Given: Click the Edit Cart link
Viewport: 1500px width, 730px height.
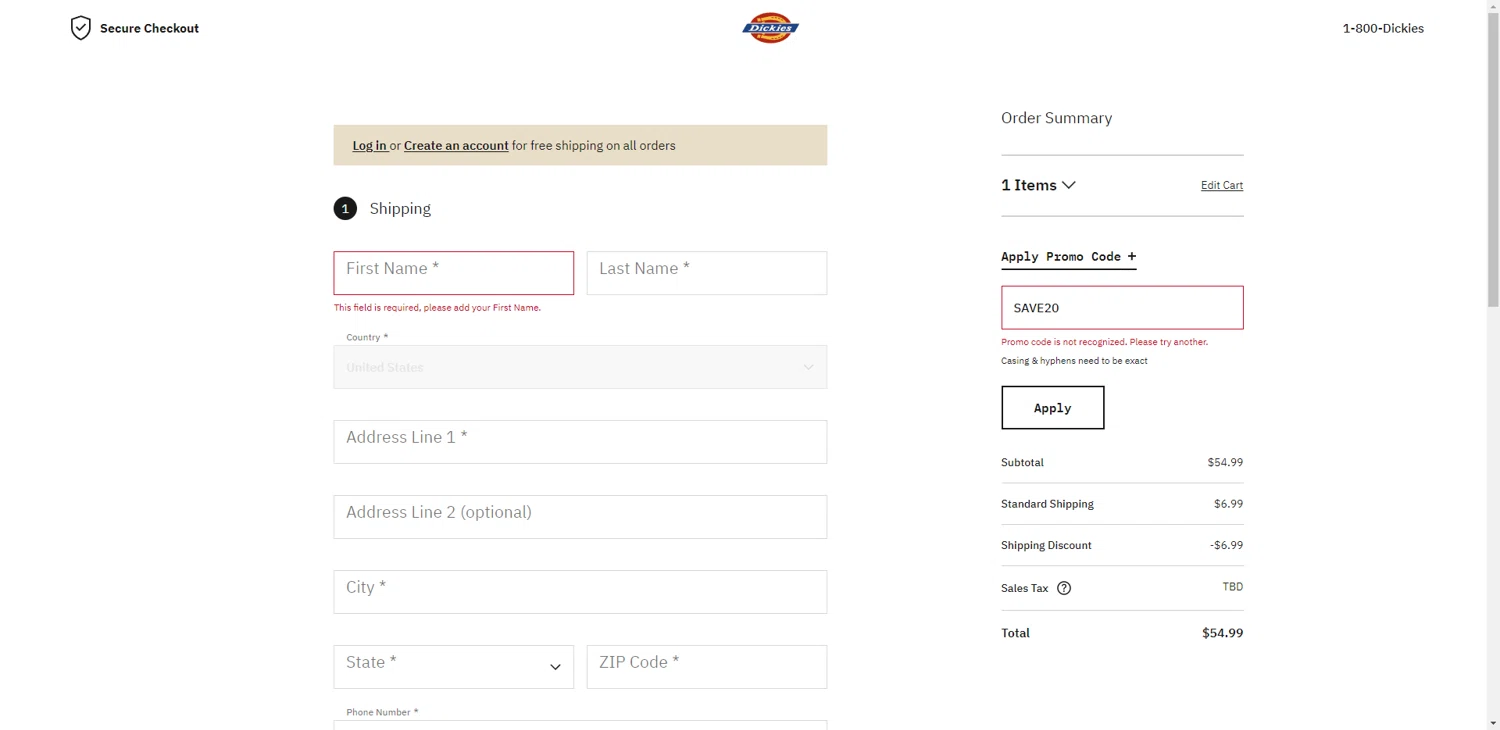Looking at the screenshot, I should (x=1221, y=186).
